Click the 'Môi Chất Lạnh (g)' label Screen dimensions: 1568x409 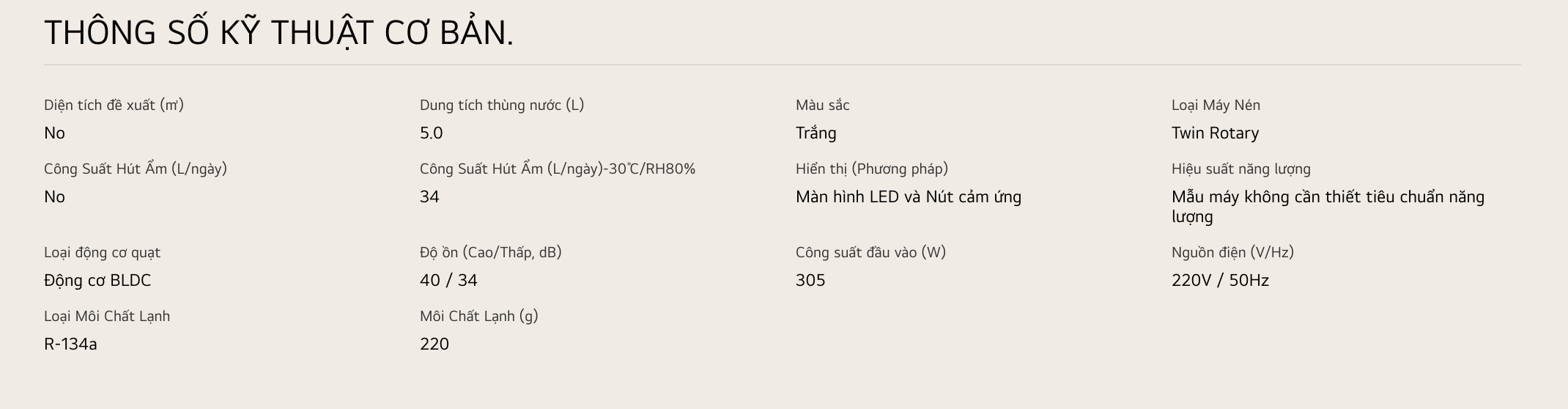(478, 316)
